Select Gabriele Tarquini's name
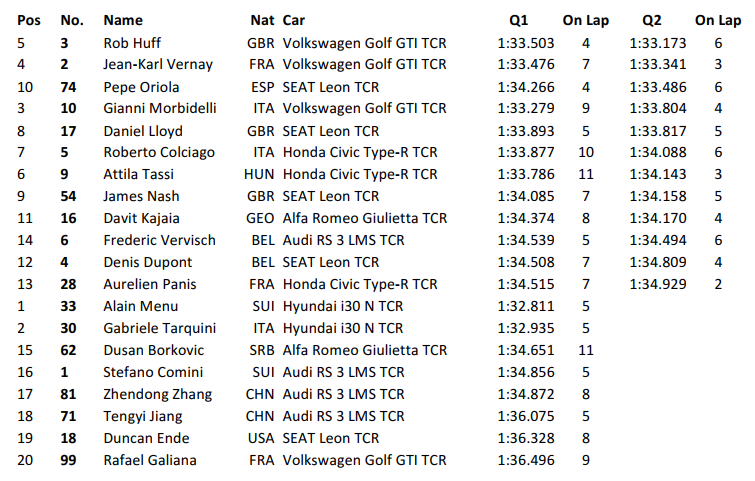755x481 pixels. point(159,328)
